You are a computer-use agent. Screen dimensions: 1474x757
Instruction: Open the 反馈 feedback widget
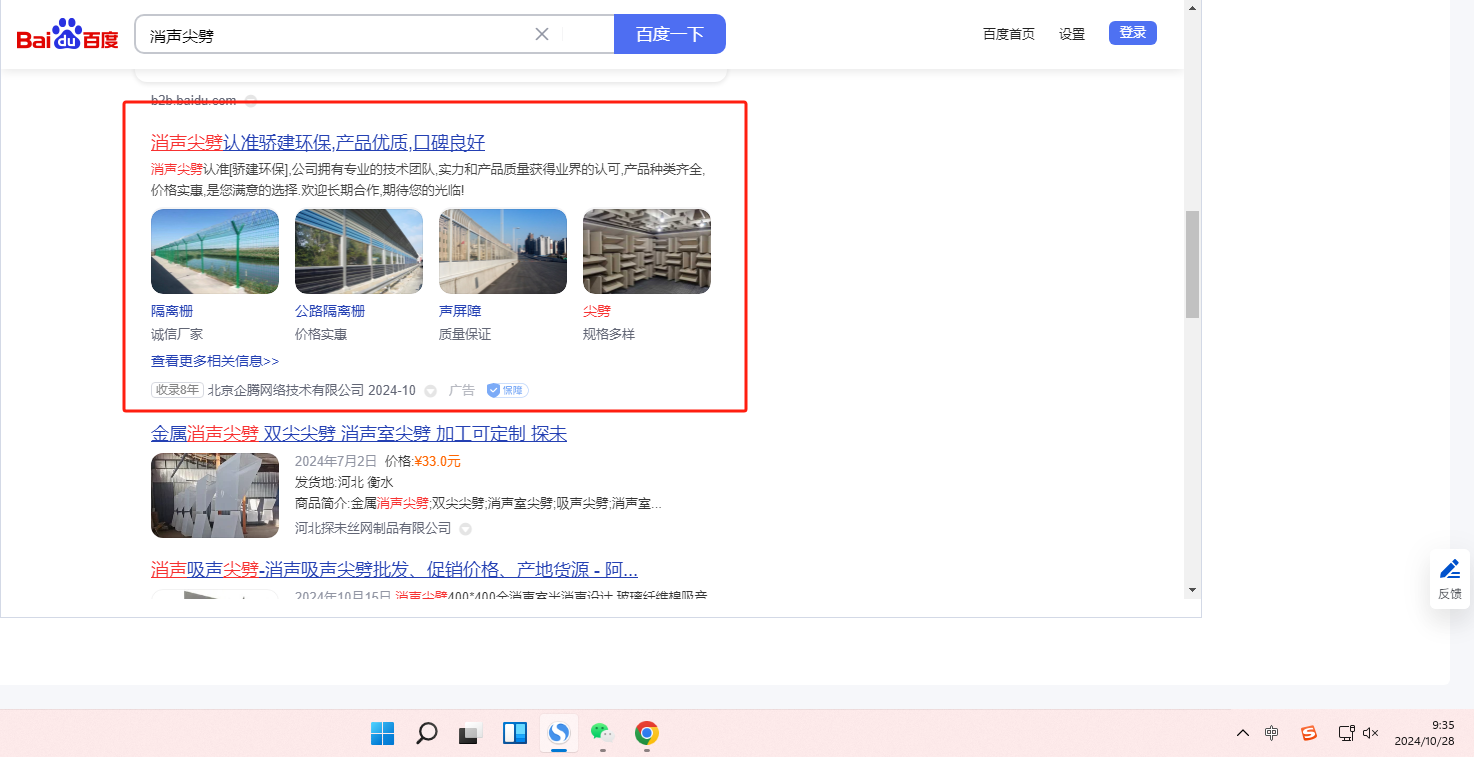[x=1450, y=578]
